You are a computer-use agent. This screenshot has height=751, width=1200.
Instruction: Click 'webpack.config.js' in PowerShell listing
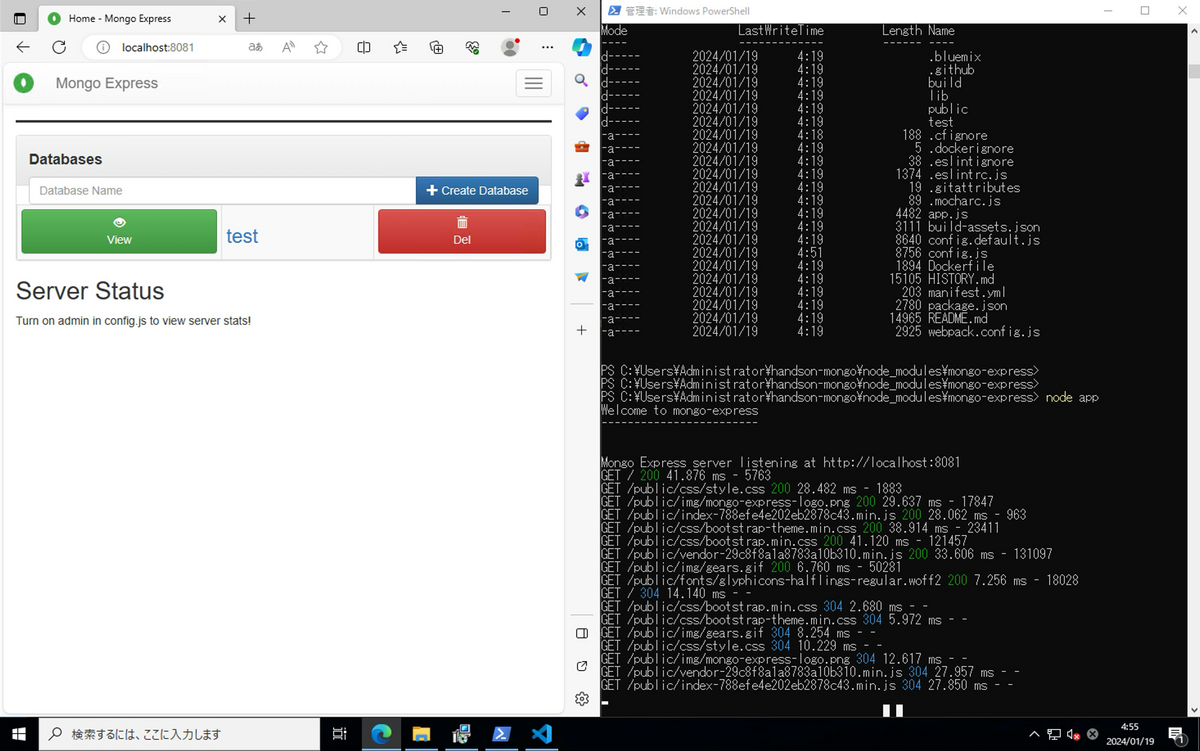tap(984, 331)
